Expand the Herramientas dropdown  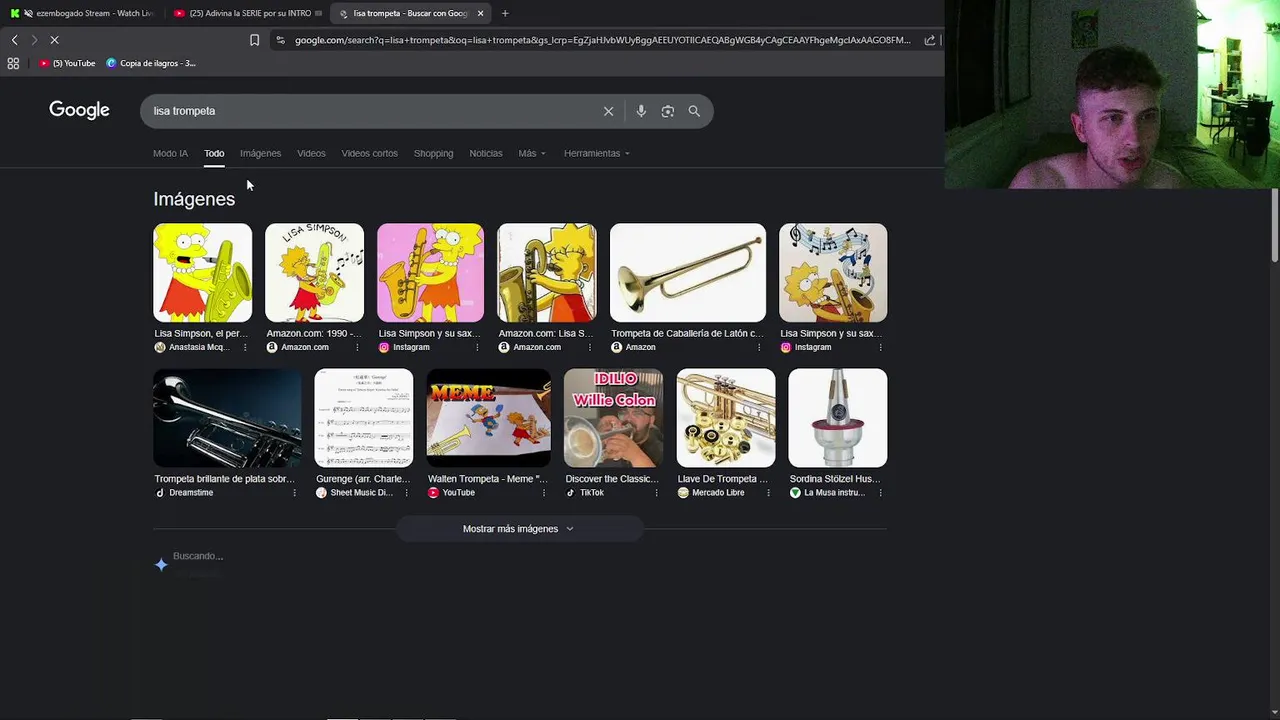click(597, 153)
